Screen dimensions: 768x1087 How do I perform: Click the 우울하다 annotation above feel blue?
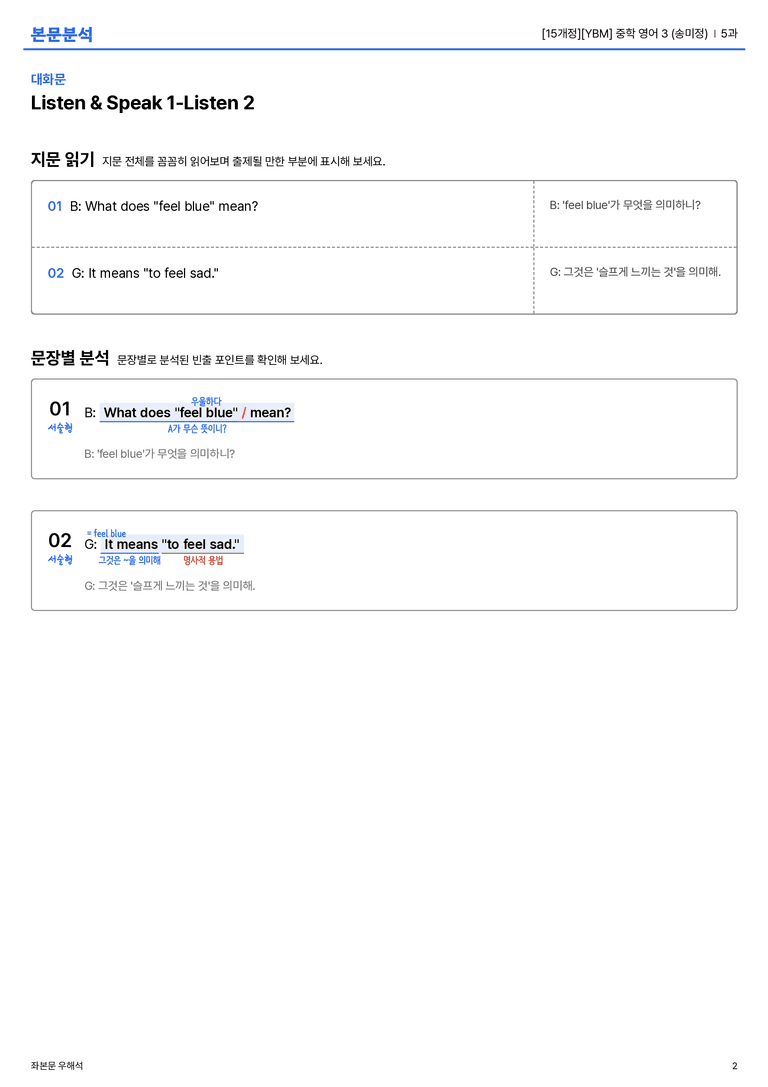206,401
